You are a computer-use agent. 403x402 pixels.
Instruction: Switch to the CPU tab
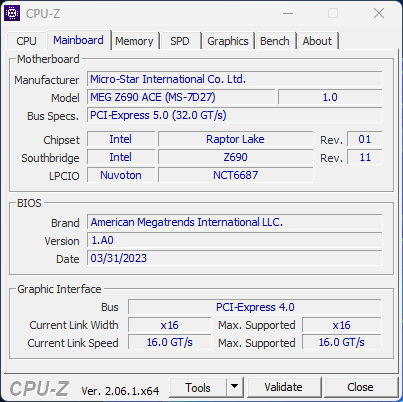[26, 41]
